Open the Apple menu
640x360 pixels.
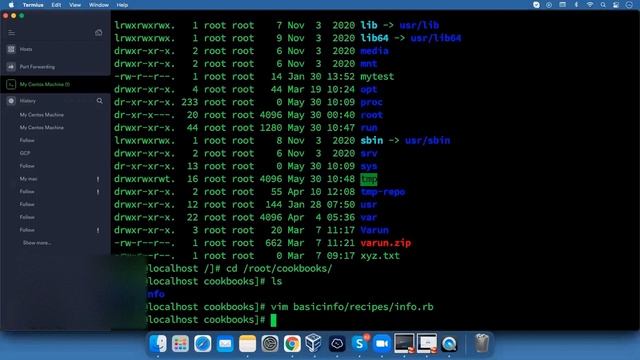click(11, 5)
